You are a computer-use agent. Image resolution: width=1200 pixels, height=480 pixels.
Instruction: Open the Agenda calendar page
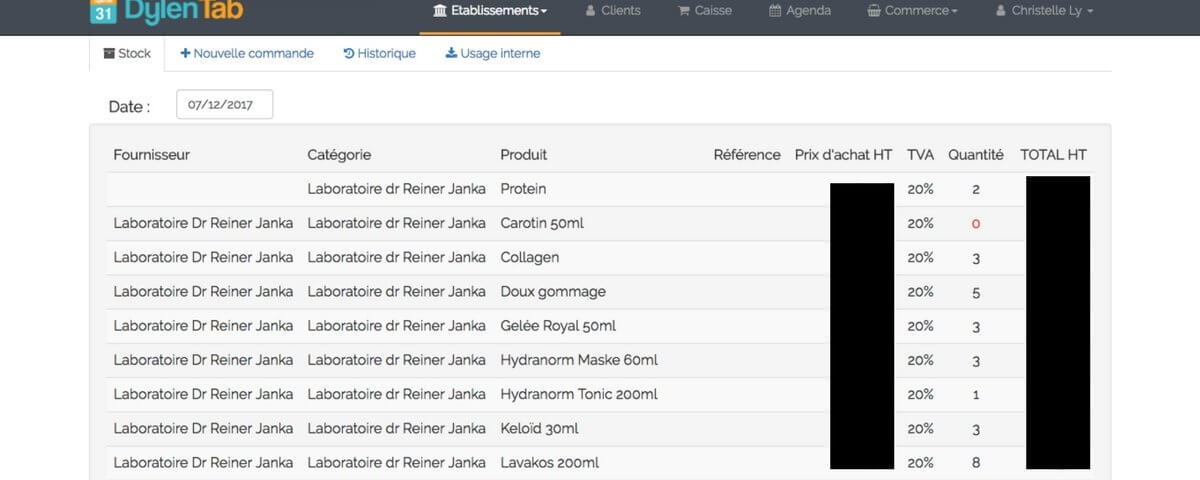coord(799,11)
